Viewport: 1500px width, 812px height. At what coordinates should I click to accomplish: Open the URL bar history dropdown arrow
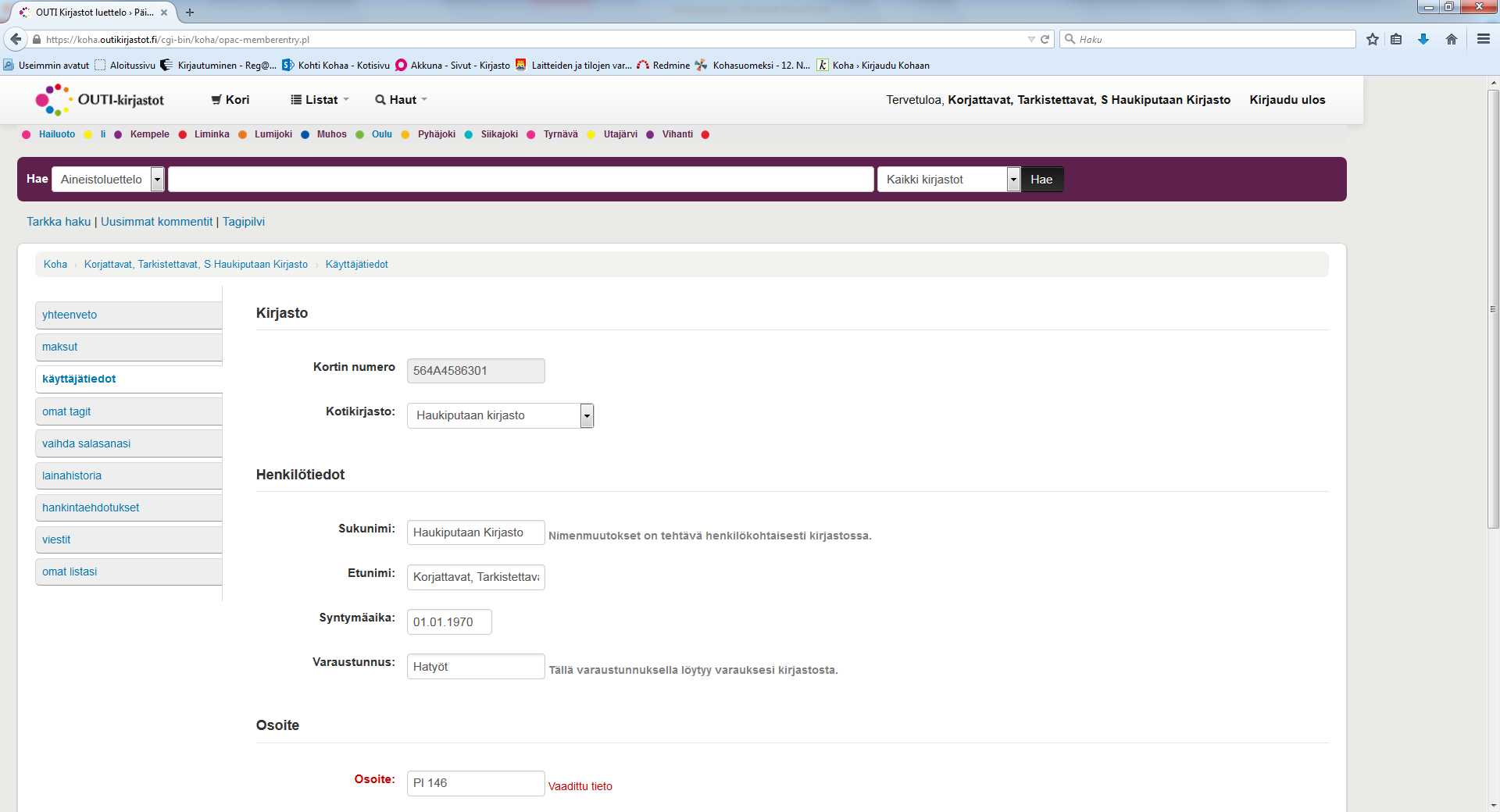click(x=1031, y=39)
